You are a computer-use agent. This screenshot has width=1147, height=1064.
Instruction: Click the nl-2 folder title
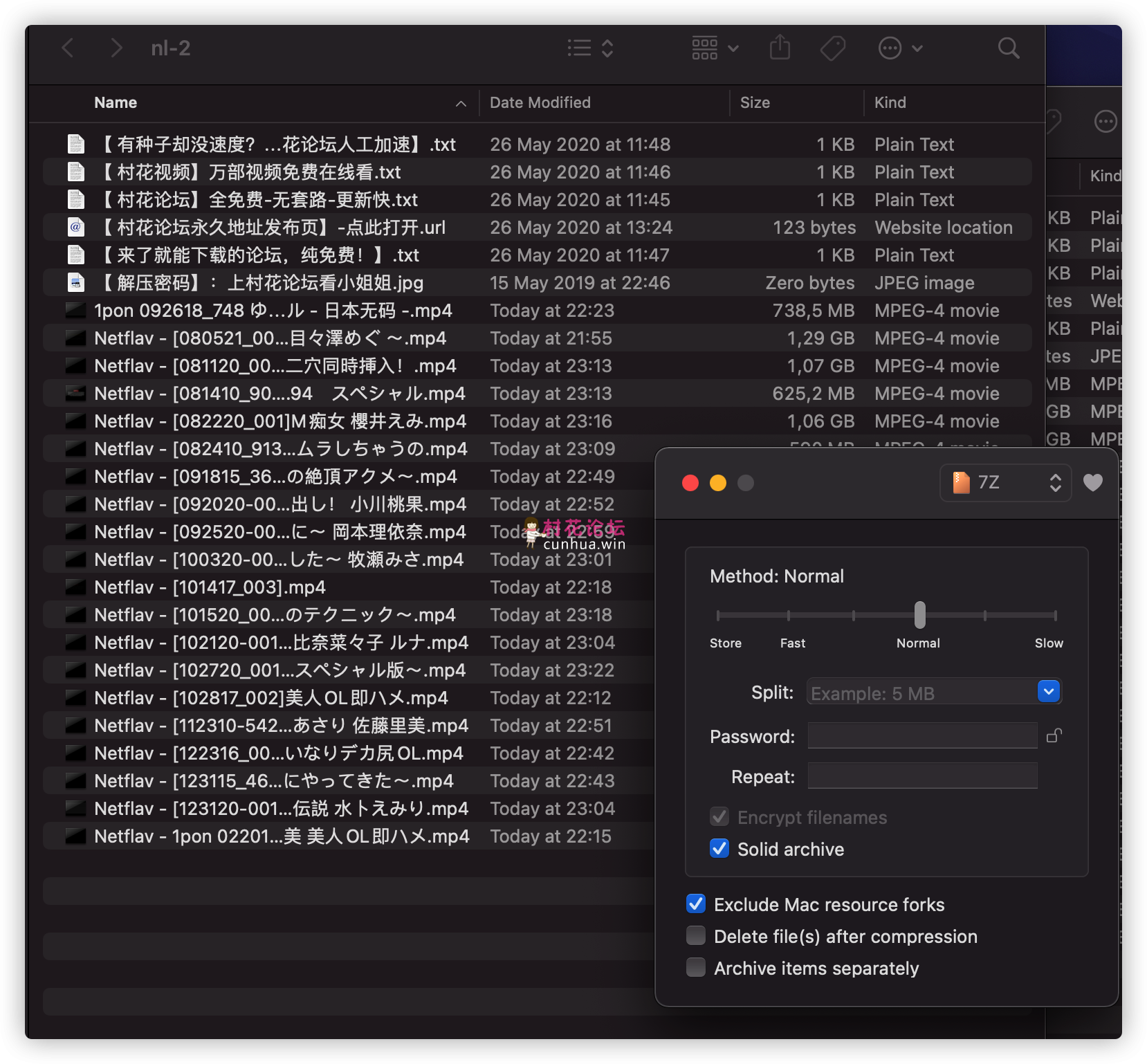tap(171, 48)
